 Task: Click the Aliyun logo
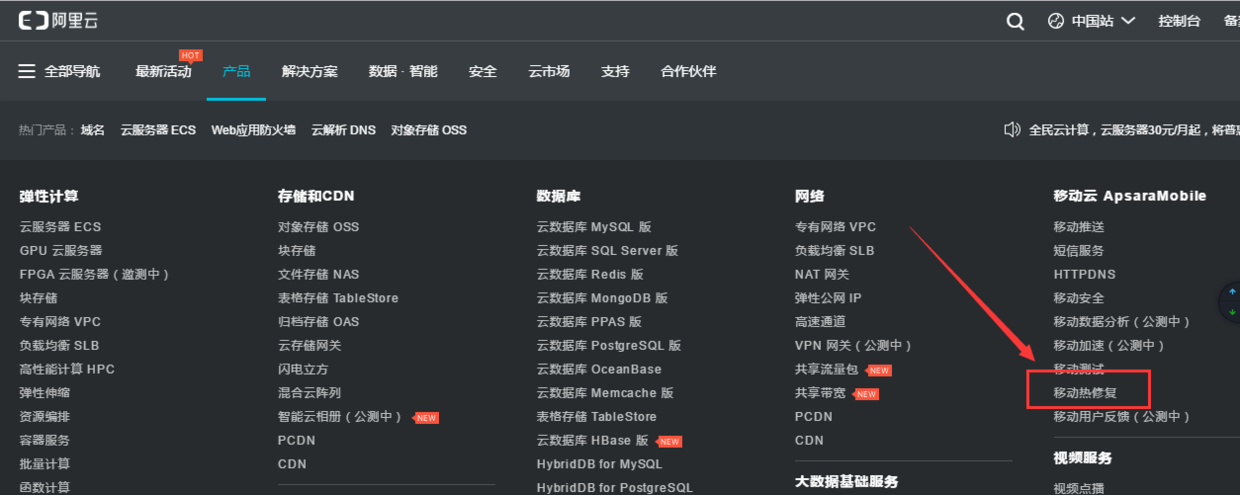point(58,20)
